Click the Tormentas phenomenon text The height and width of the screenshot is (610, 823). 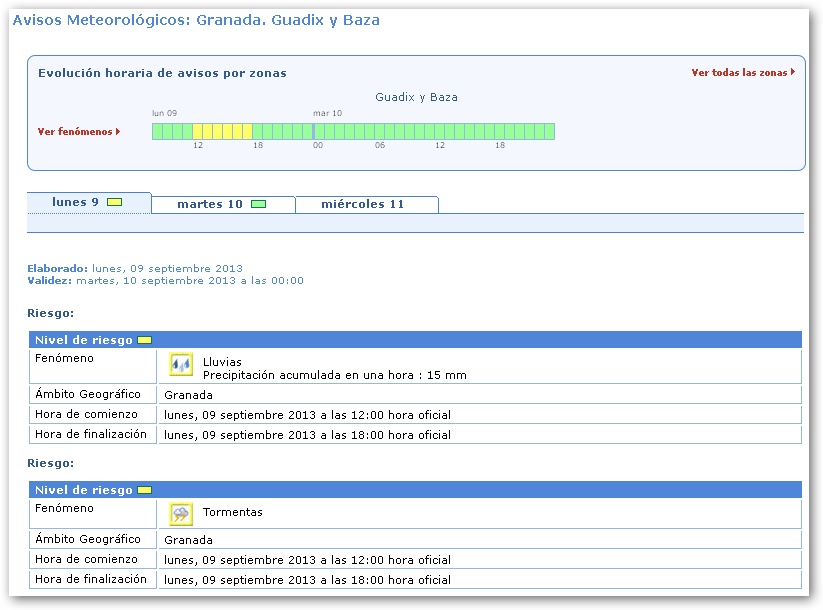[232, 512]
